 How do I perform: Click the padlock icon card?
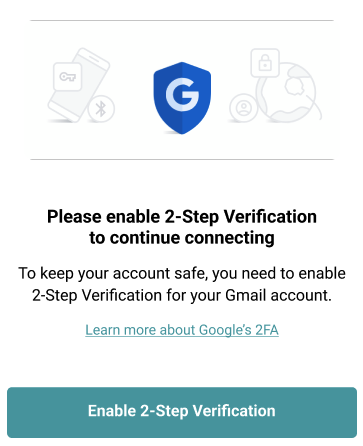pyautogui.click(x=265, y=63)
